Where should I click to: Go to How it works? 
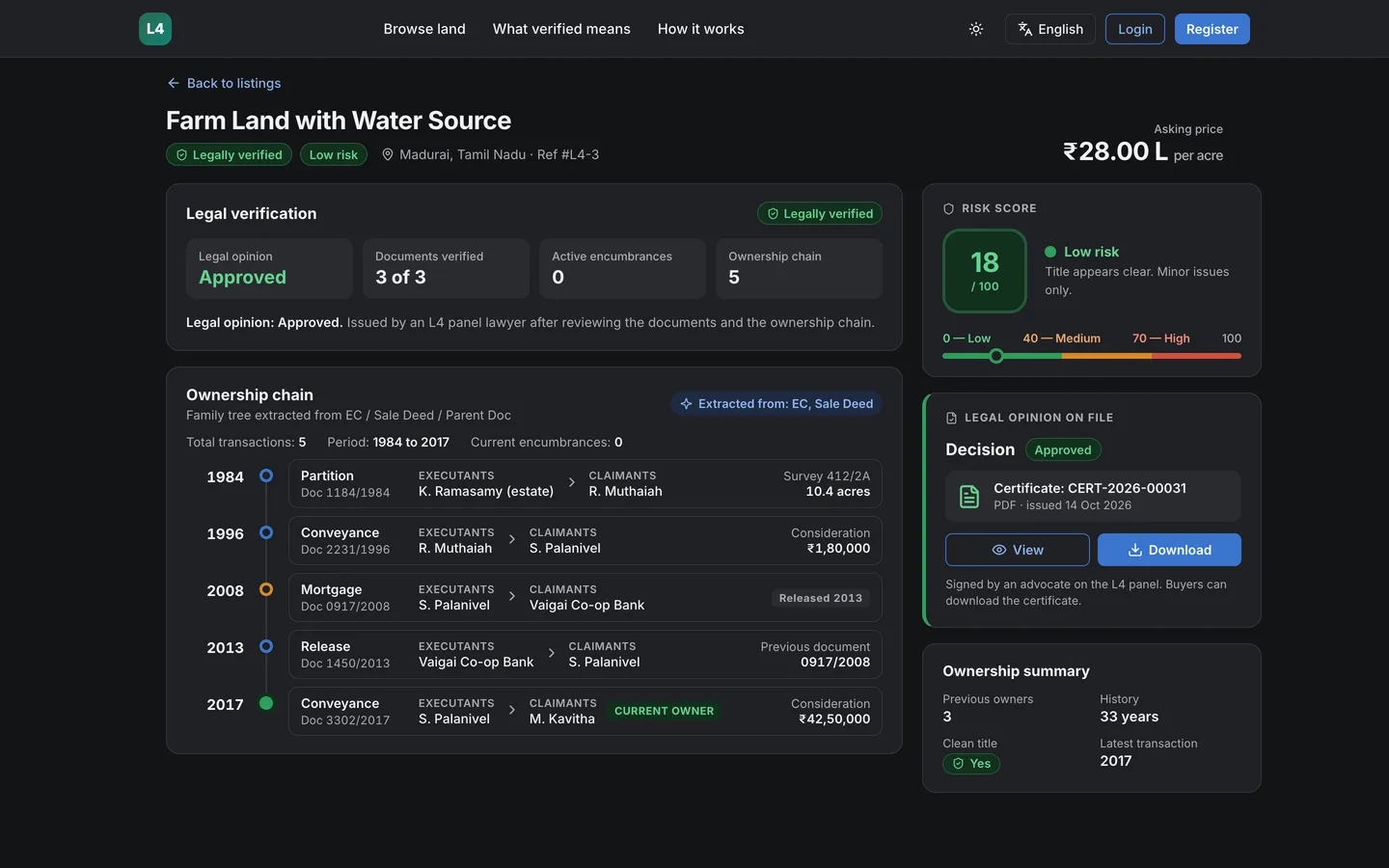pos(701,29)
